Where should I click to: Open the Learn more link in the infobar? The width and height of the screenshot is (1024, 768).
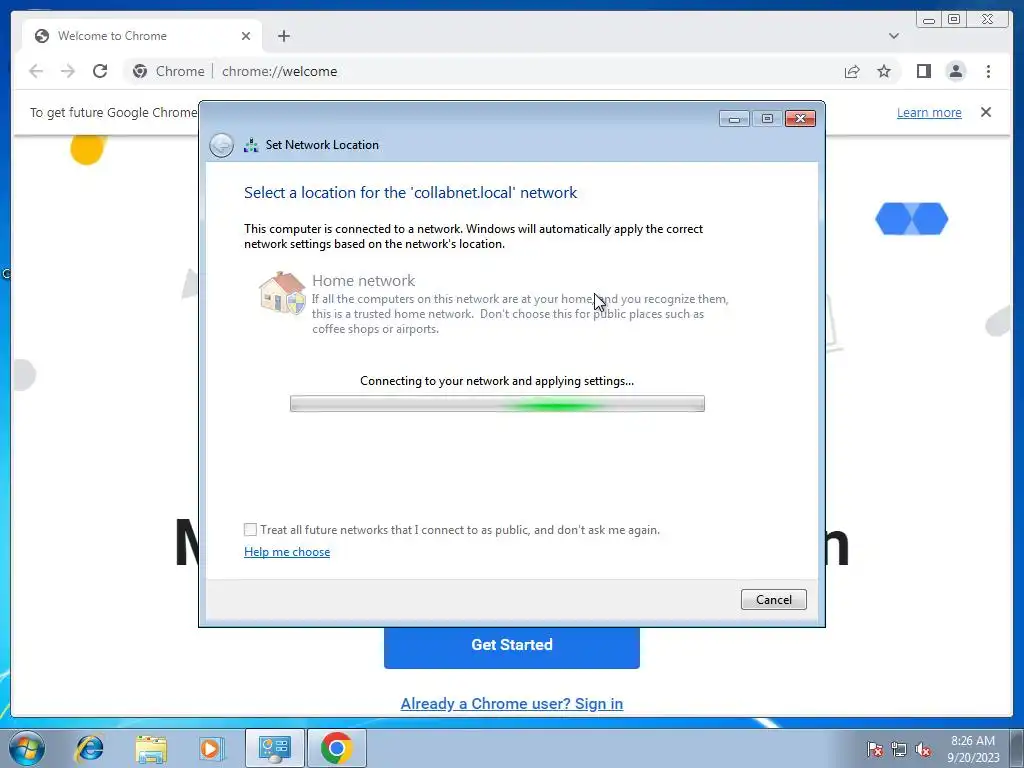tap(929, 112)
